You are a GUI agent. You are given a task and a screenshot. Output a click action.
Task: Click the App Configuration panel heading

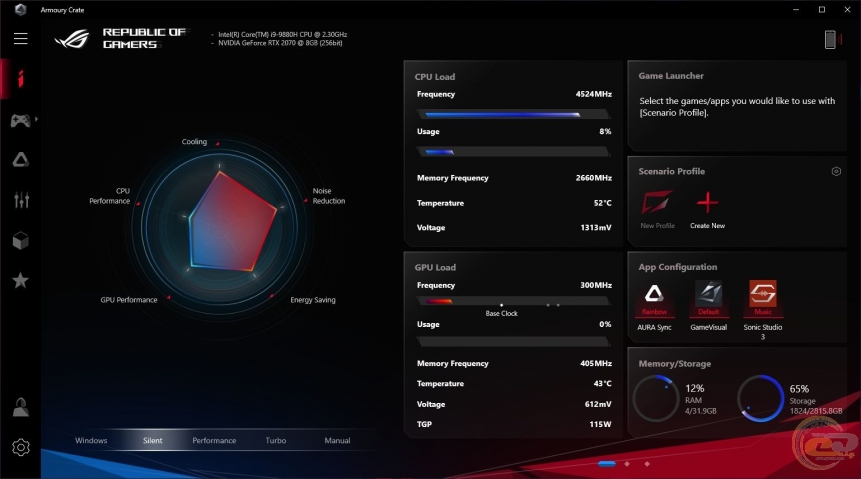678,267
